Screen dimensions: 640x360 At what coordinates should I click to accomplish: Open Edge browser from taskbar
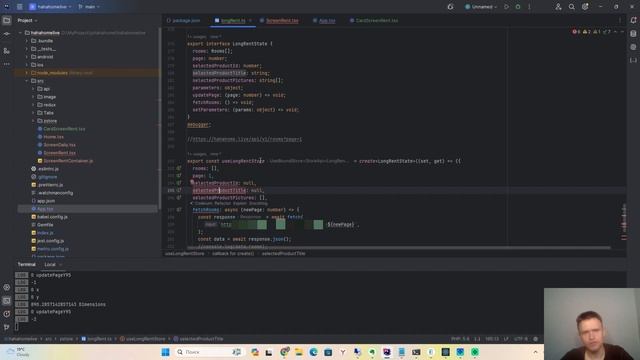click(x=313, y=352)
